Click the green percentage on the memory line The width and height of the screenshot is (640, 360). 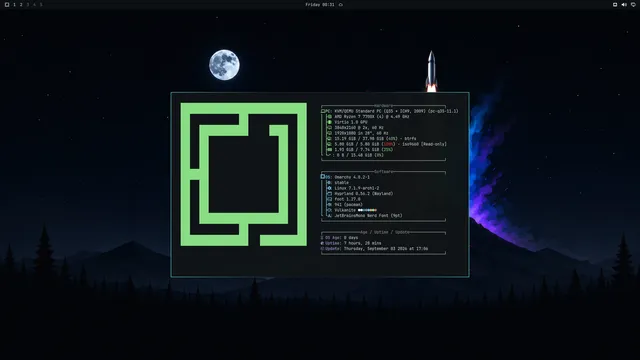click(x=387, y=149)
